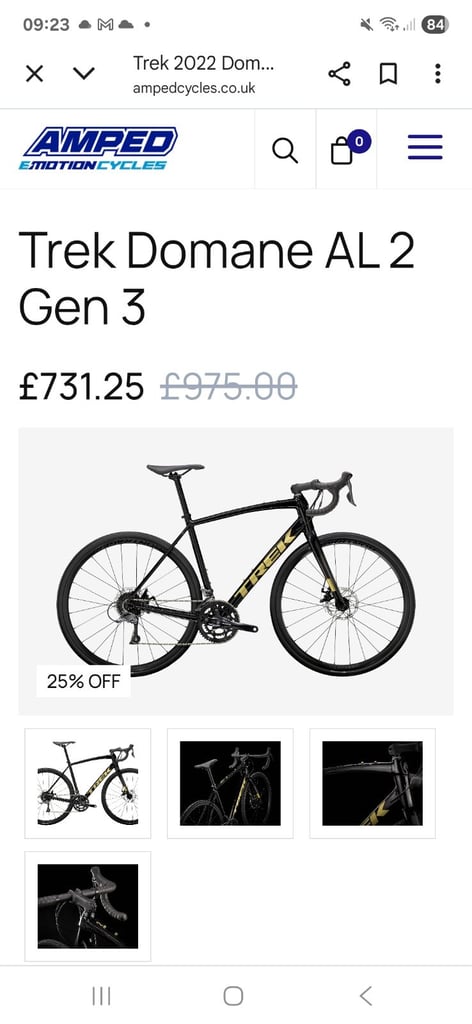Screen dimensions: 472x1024
Task: Tap the ampedcycles.co.uk address text
Action: (194, 88)
